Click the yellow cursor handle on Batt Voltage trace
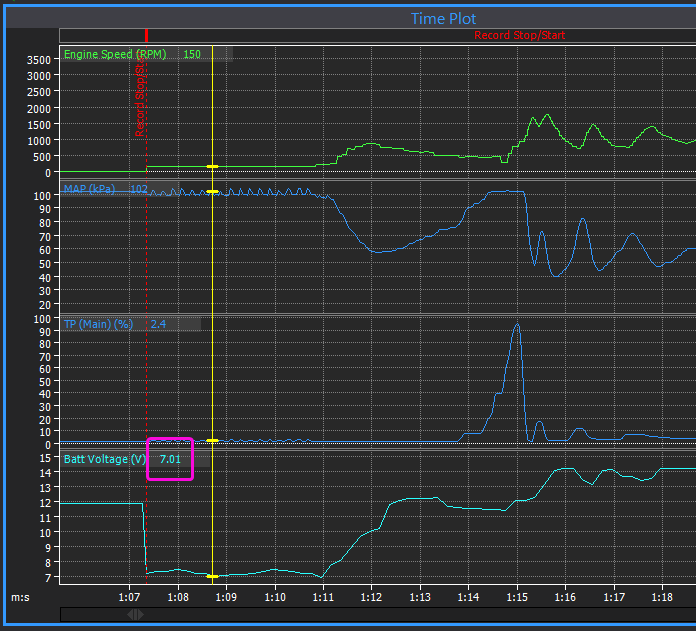Viewport: 696px width, 631px height. pos(213,576)
